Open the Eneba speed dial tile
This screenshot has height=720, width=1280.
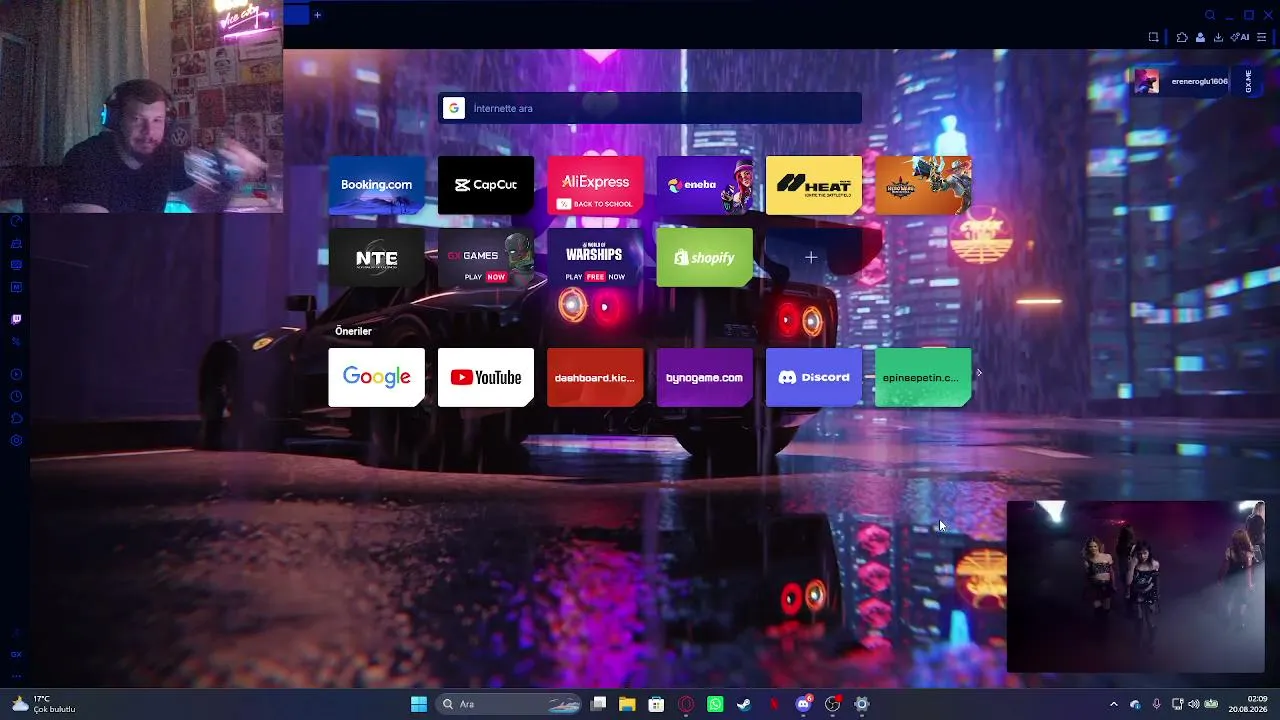(705, 185)
